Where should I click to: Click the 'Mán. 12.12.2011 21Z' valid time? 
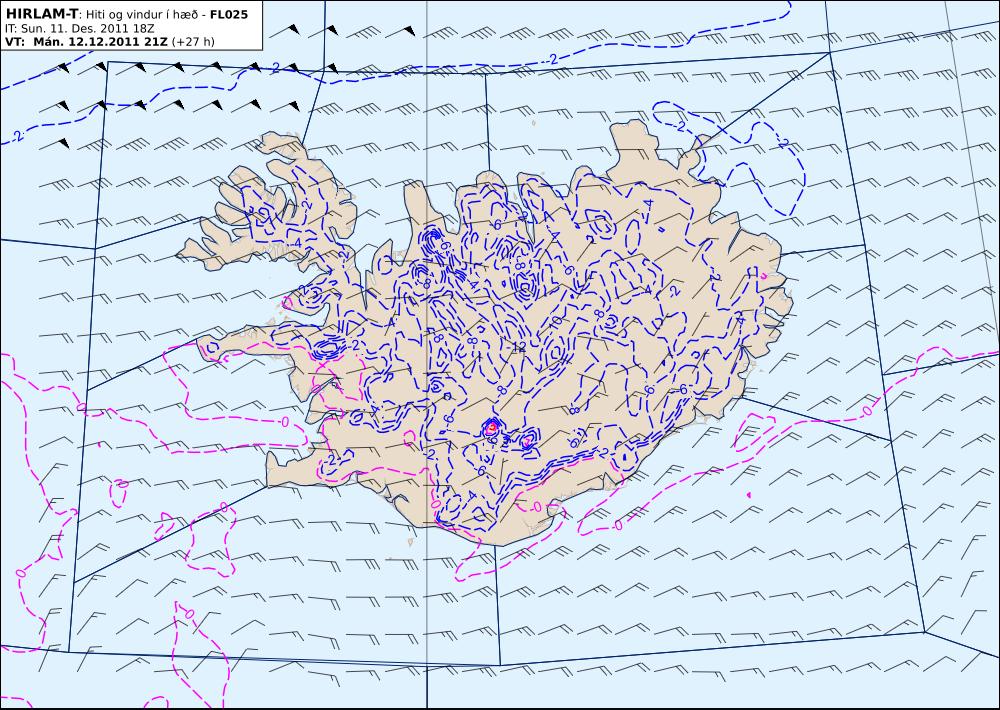click(x=100, y=42)
